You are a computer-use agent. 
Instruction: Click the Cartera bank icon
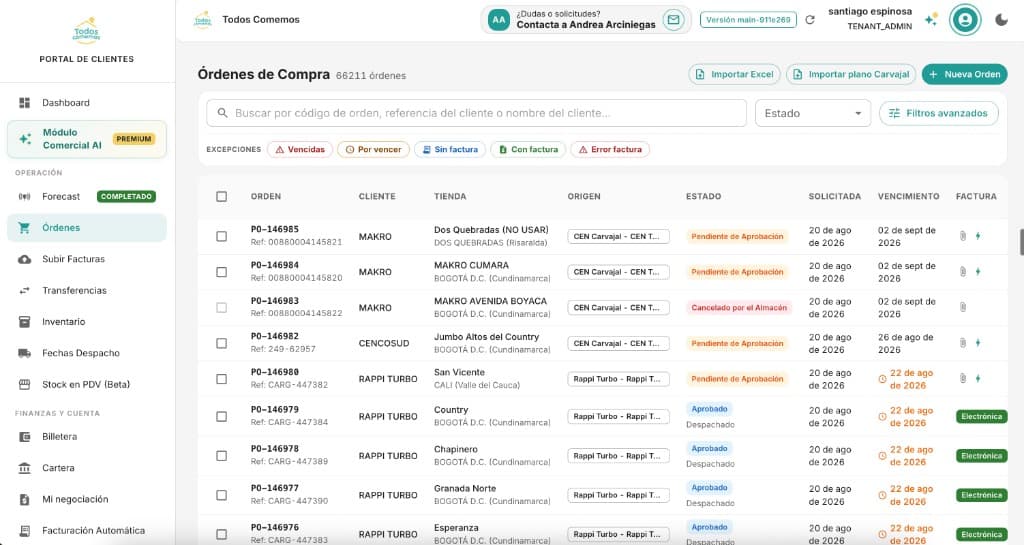point(24,468)
